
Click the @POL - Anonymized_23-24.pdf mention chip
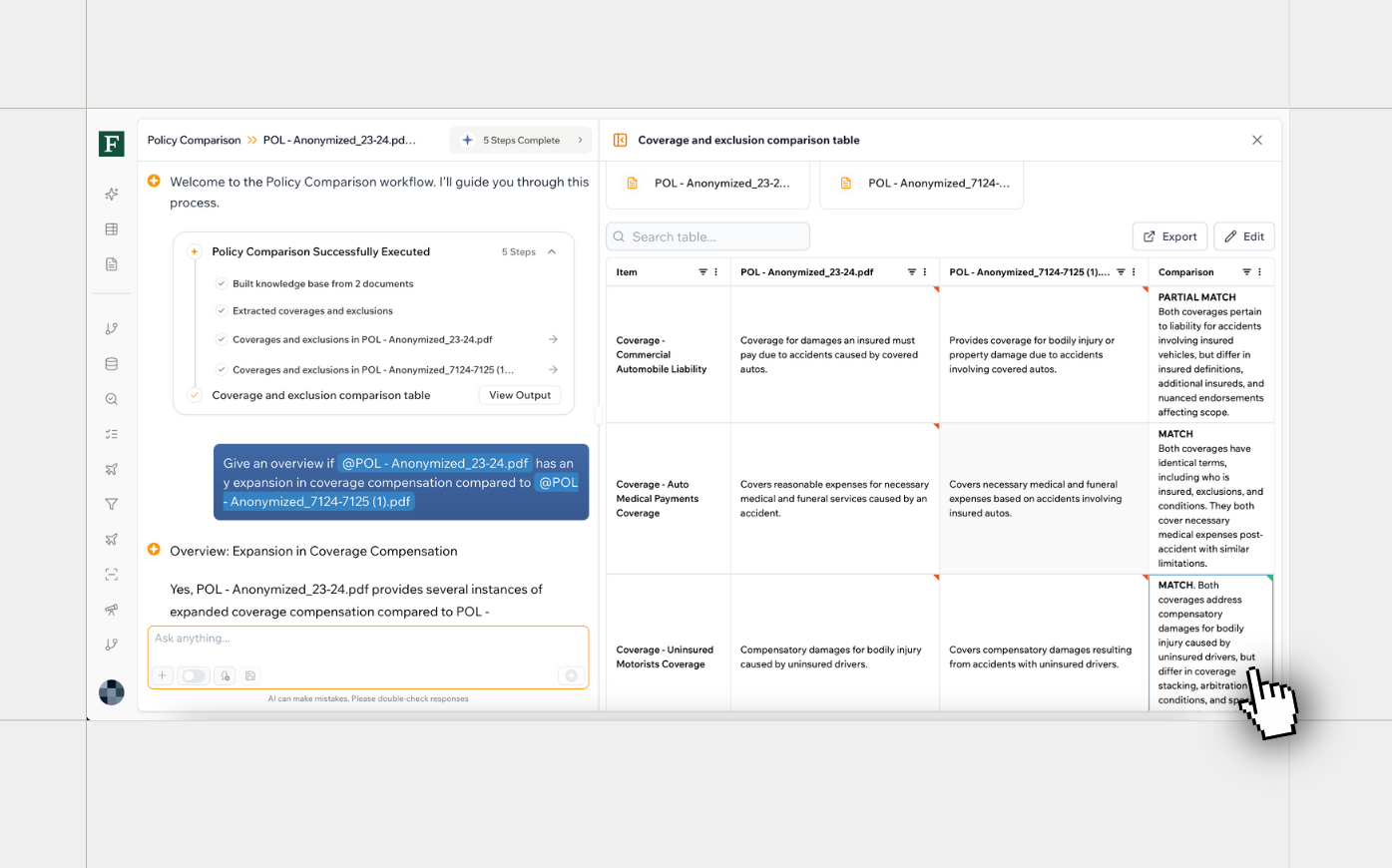(435, 463)
